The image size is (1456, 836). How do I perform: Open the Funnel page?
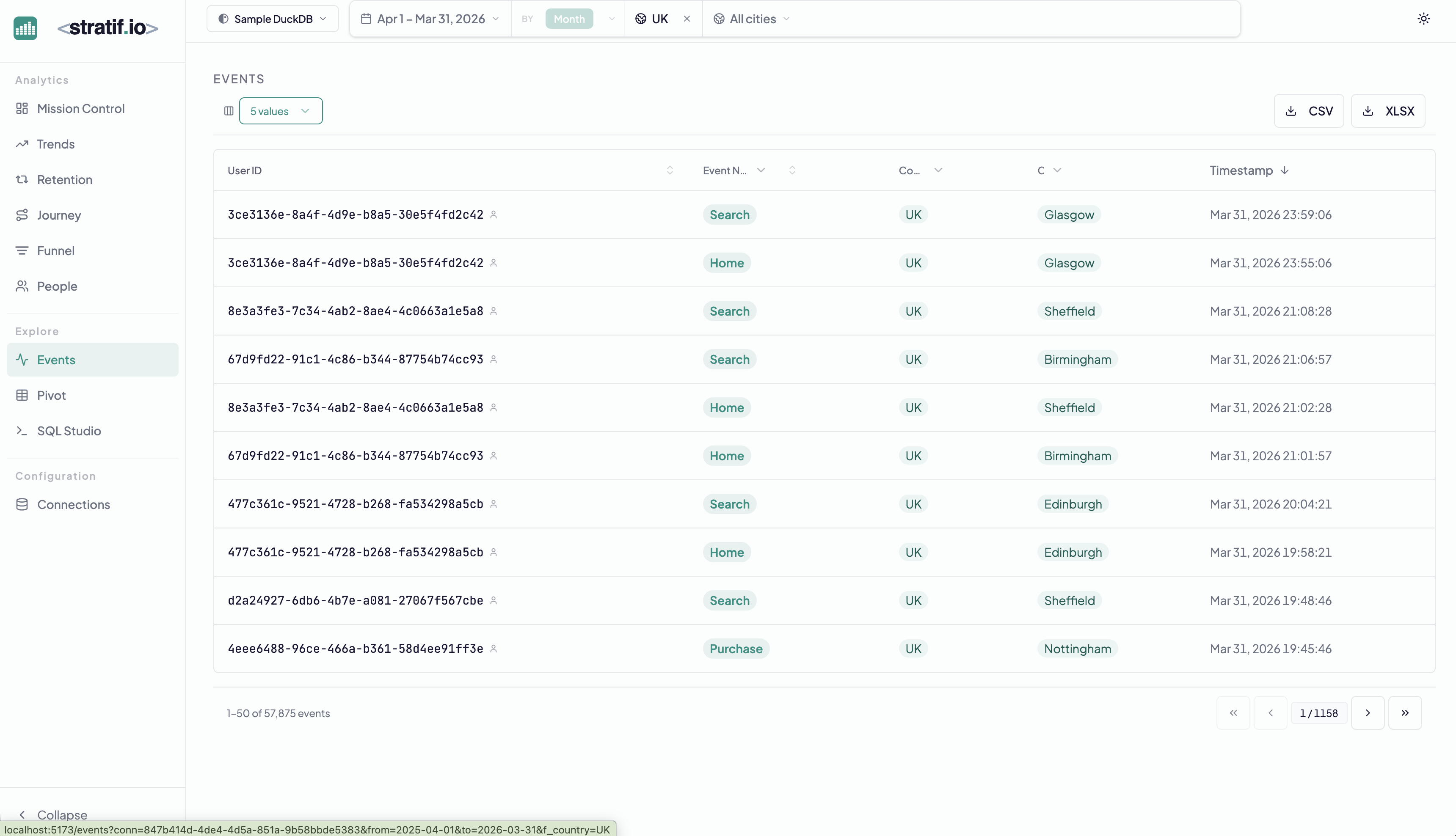(92, 251)
